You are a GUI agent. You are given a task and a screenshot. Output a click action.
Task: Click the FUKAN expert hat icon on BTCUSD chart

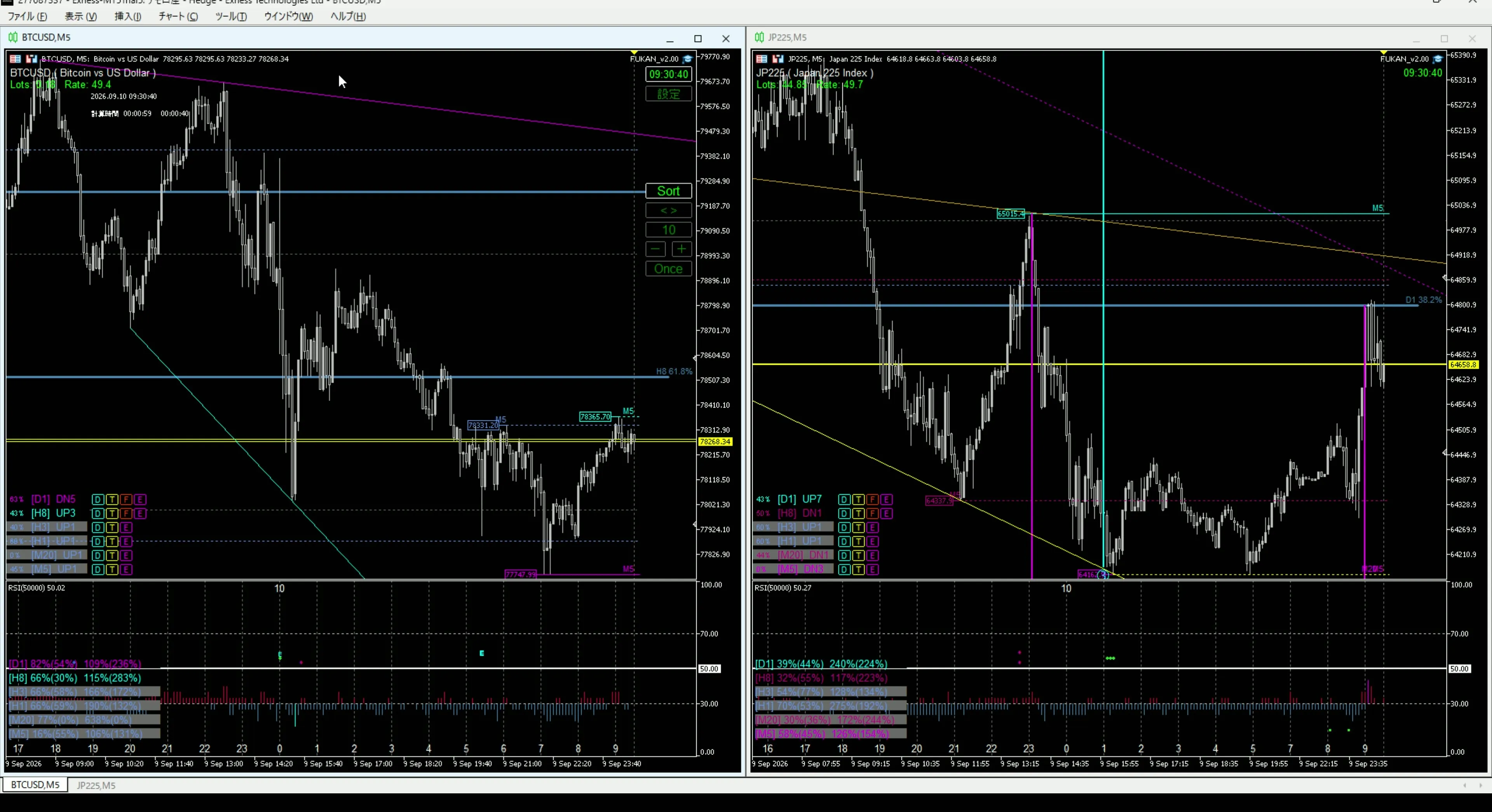click(687, 59)
